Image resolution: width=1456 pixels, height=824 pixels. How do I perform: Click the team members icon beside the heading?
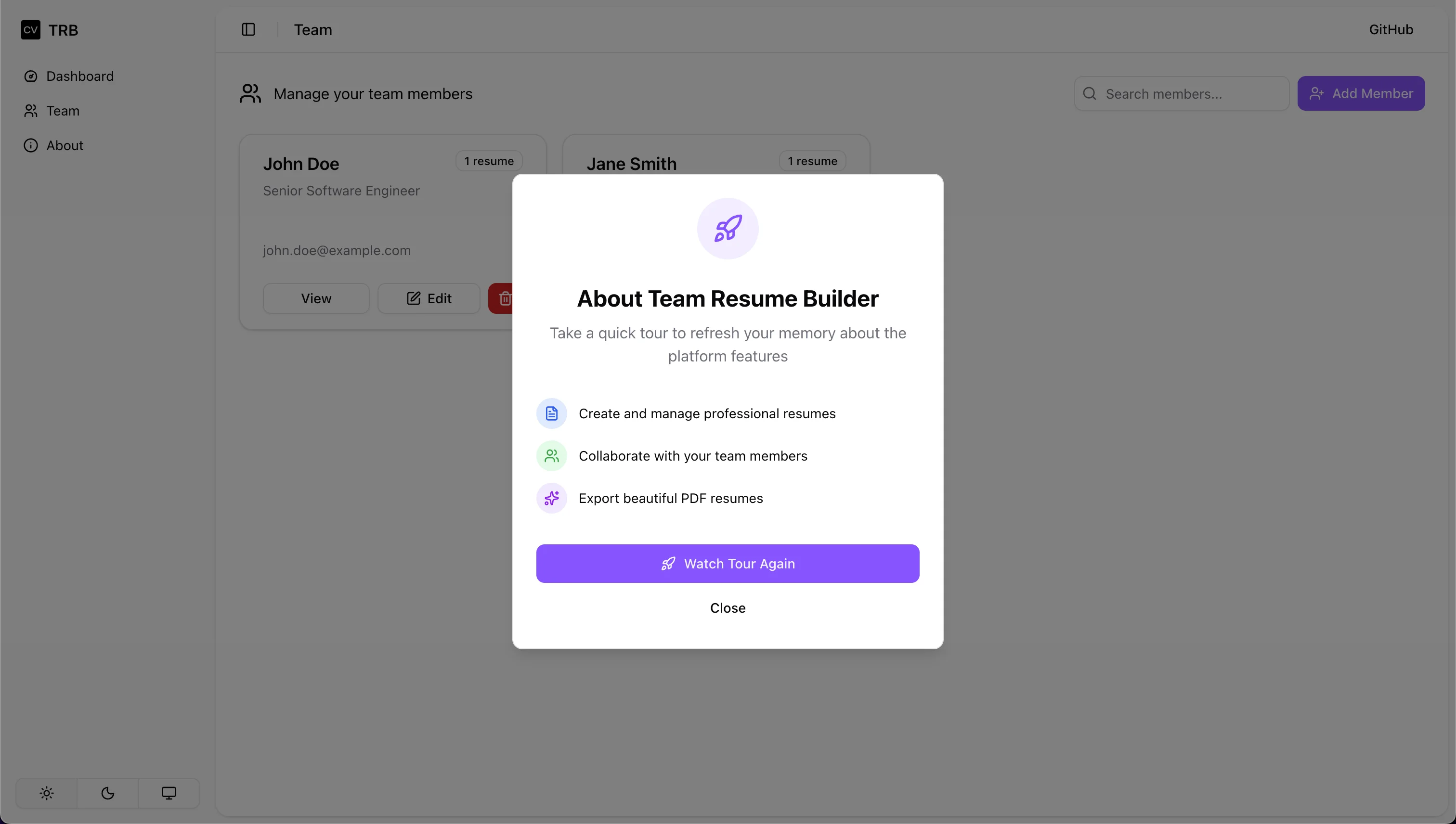tap(250, 93)
